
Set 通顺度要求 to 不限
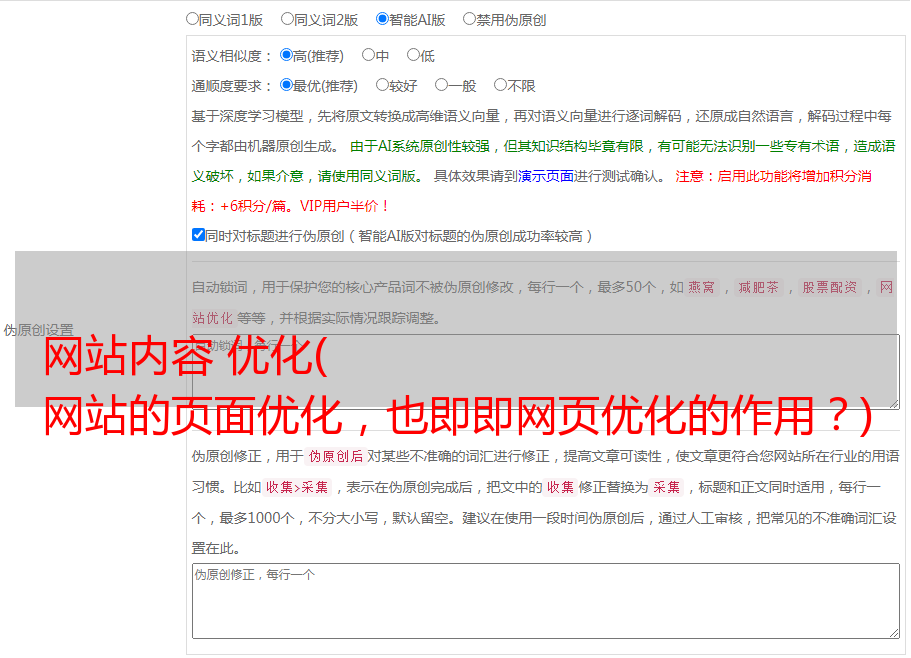point(500,85)
